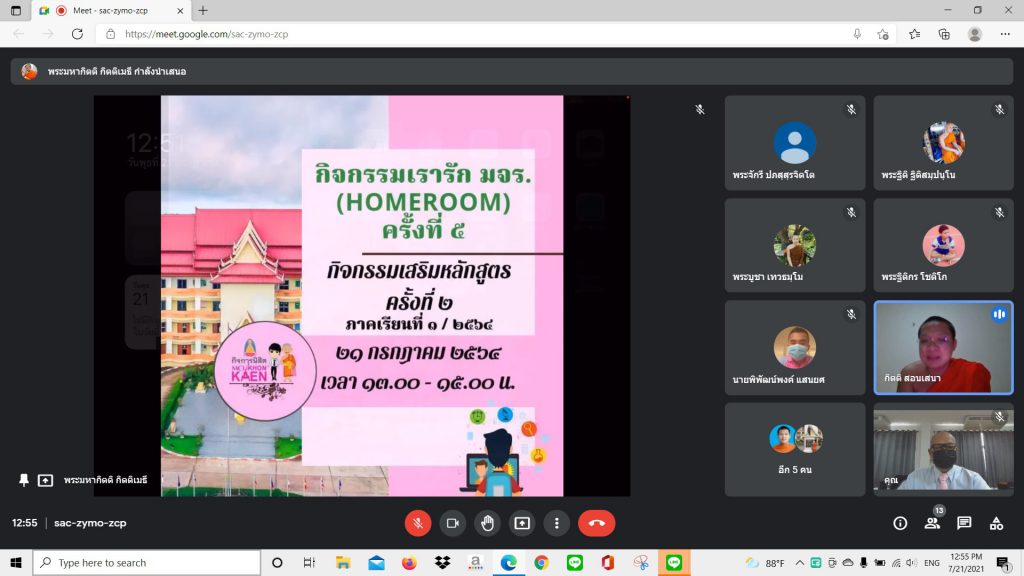The height and width of the screenshot is (576, 1024).
Task: Open Task View on the taskbar
Action: tap(310, 562)
